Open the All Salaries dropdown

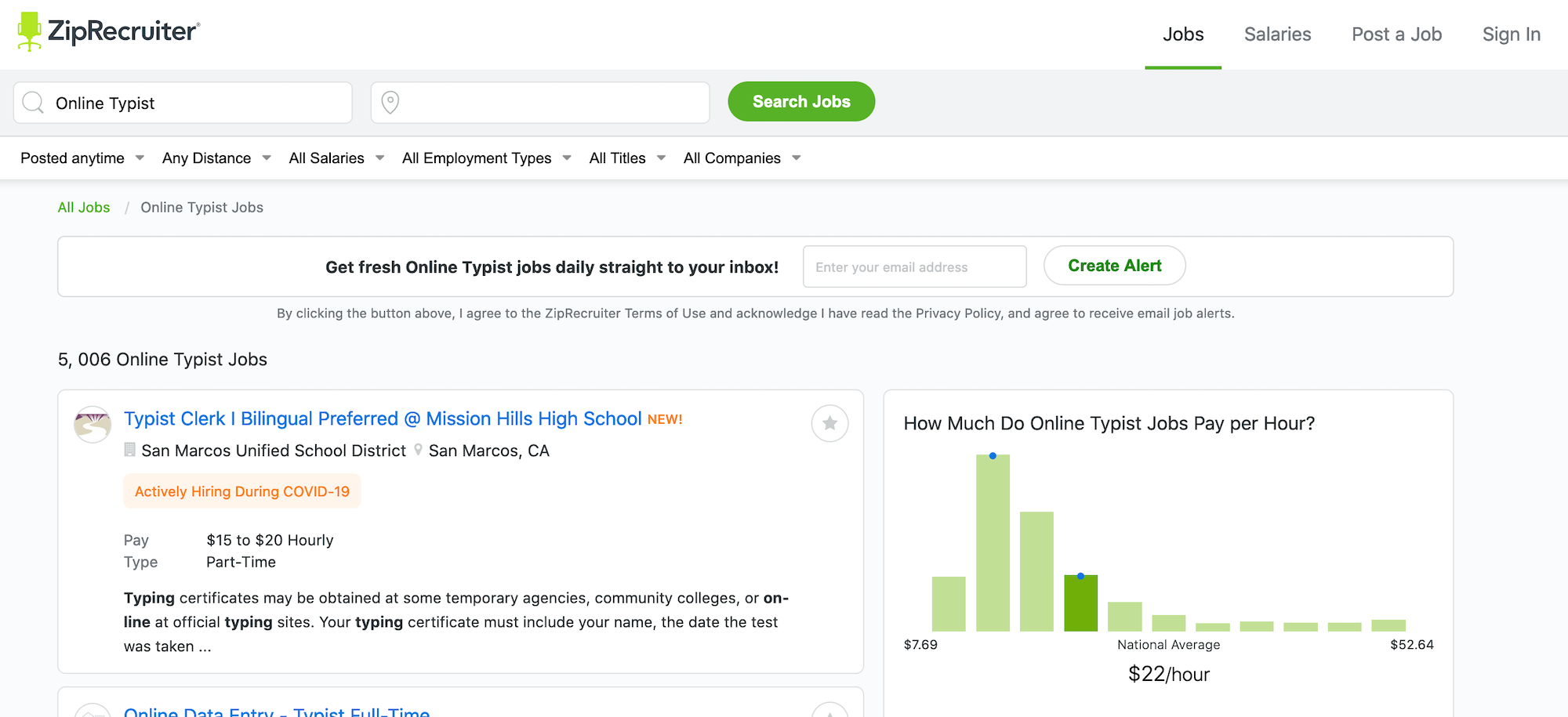336,158
